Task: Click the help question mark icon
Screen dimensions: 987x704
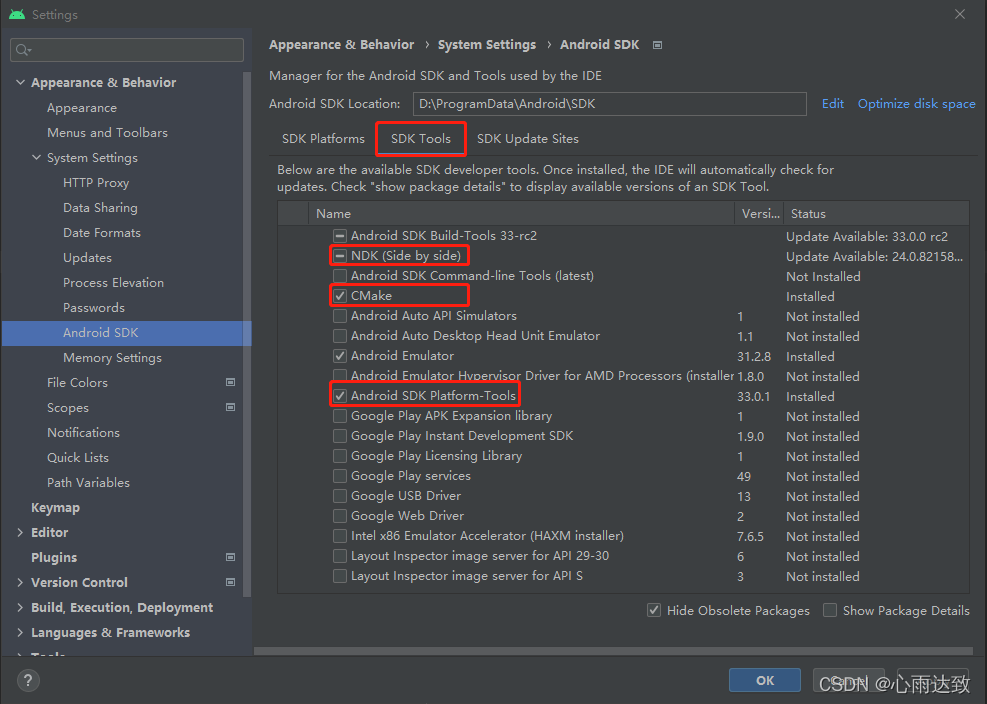Action: point(28,680)
